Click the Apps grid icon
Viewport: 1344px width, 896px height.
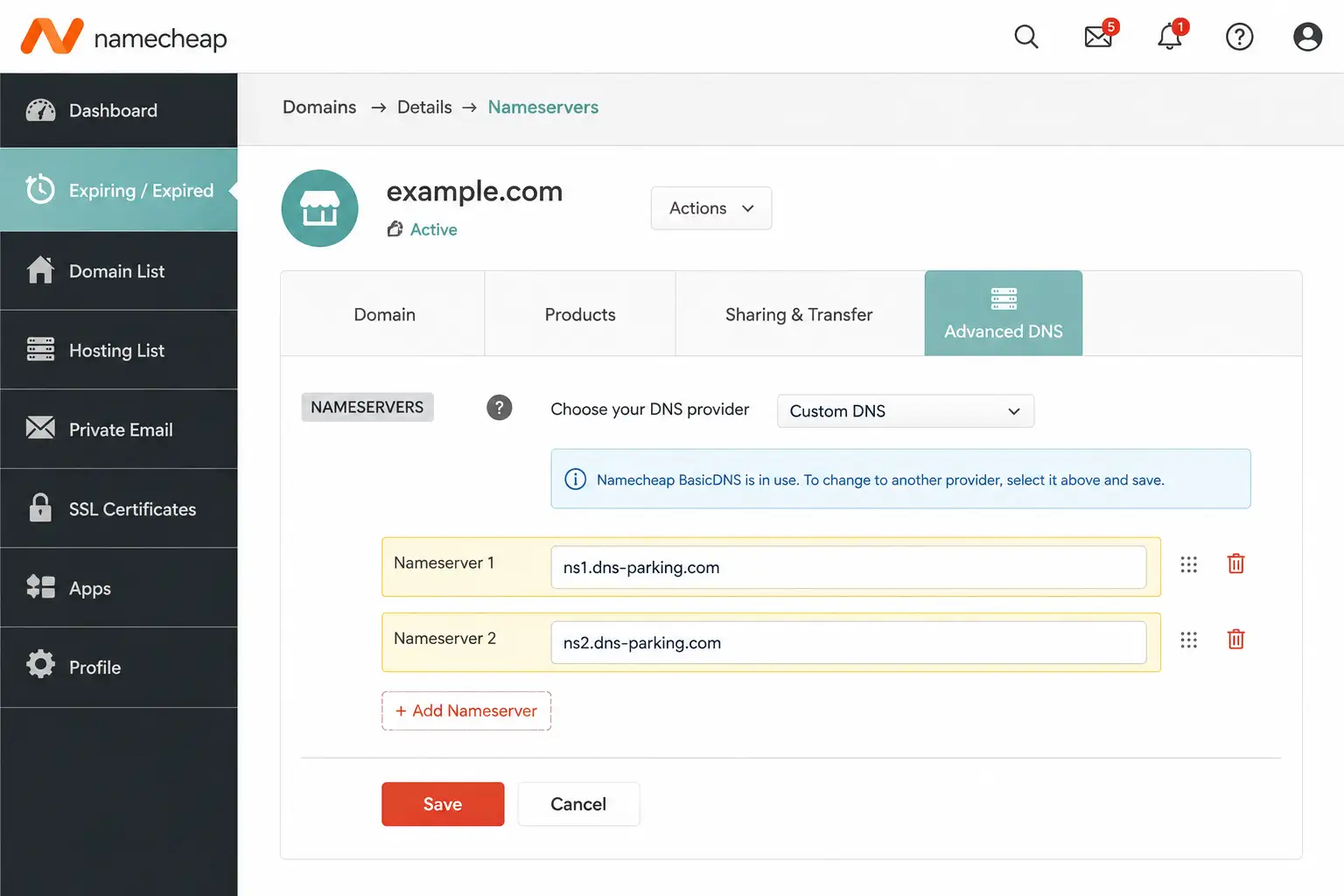point(40,587)
